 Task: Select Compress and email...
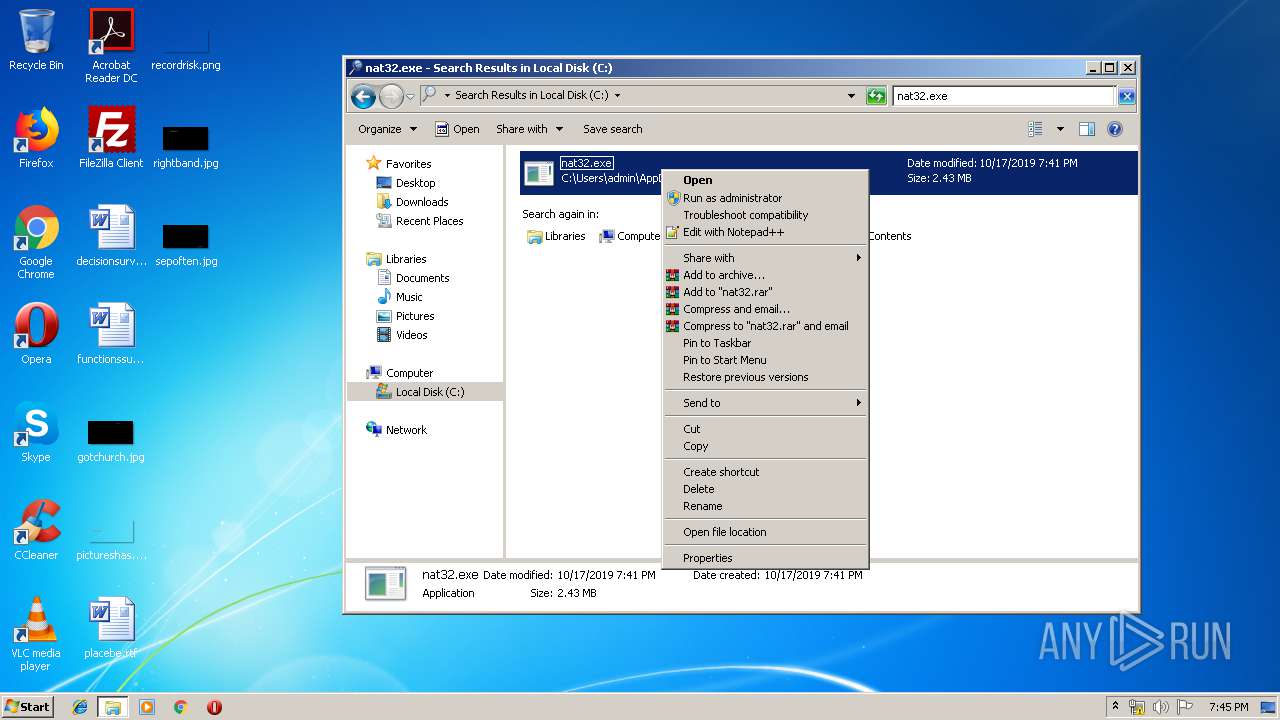766,309
